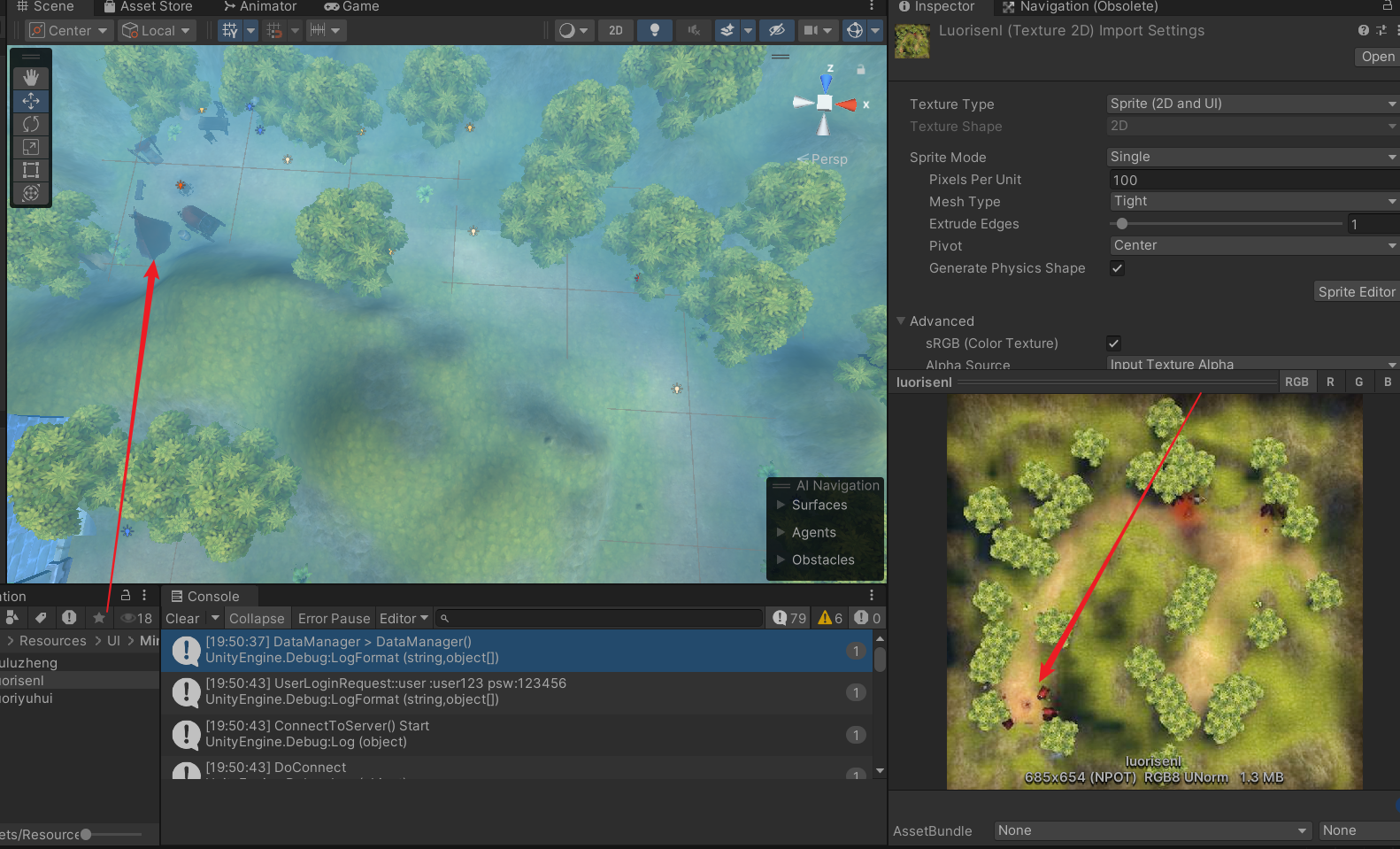Clear the Console log
This screenshot has width=1400, height=849.
pyautogui.click(x=182, y=619)
